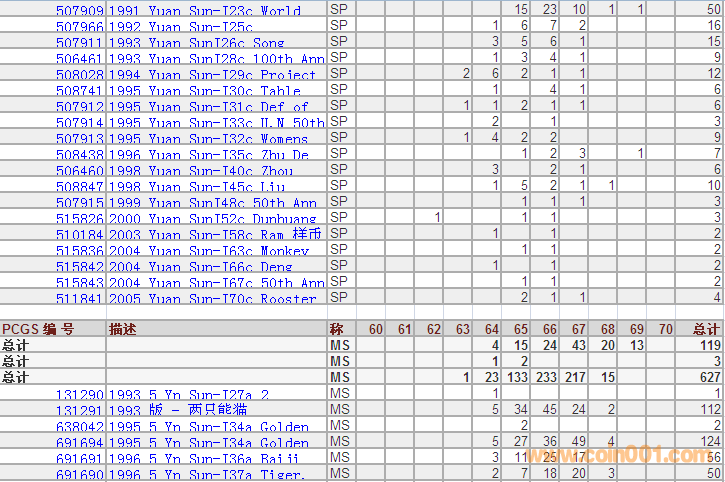Select PCGS number 506461

coord(79,58)
